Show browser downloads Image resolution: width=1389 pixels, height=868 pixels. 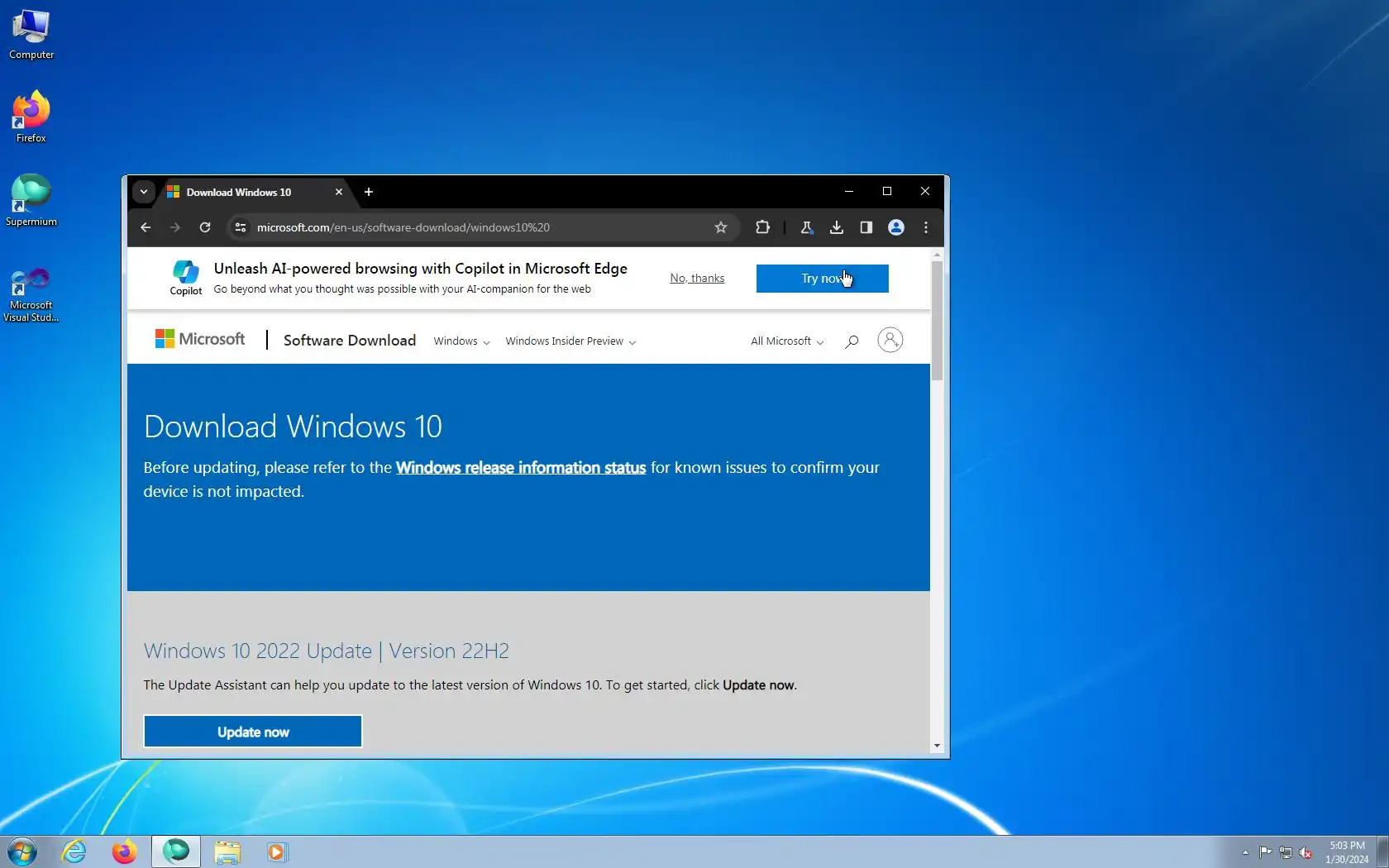[x=837, y=227]
